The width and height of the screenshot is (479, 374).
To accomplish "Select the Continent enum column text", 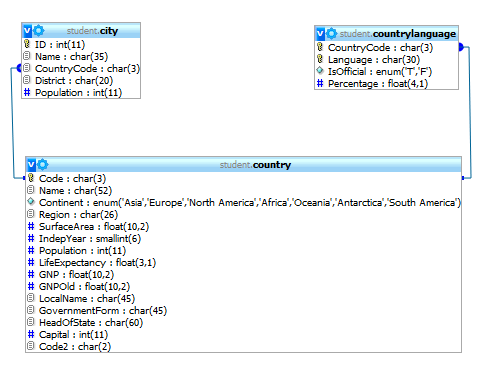I will point(250,203).
